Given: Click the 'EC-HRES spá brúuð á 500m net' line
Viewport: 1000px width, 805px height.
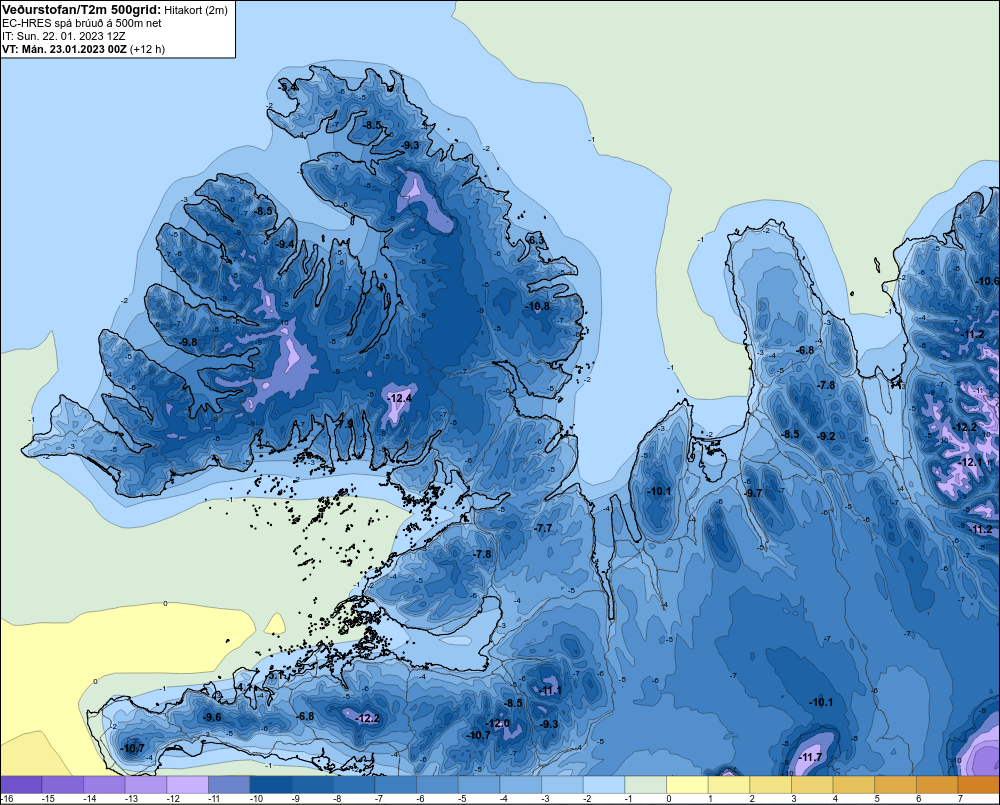Looking at the screenshot, I should click(82, 23).
